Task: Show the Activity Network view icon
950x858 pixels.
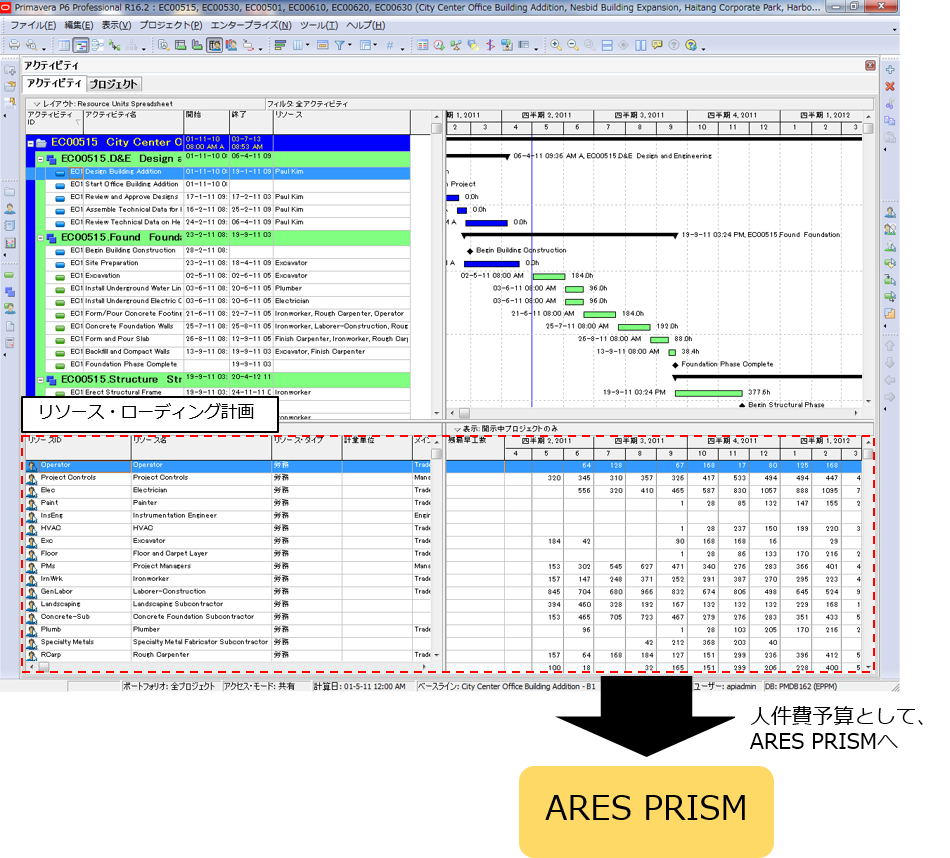Action: tap(98, 45)
